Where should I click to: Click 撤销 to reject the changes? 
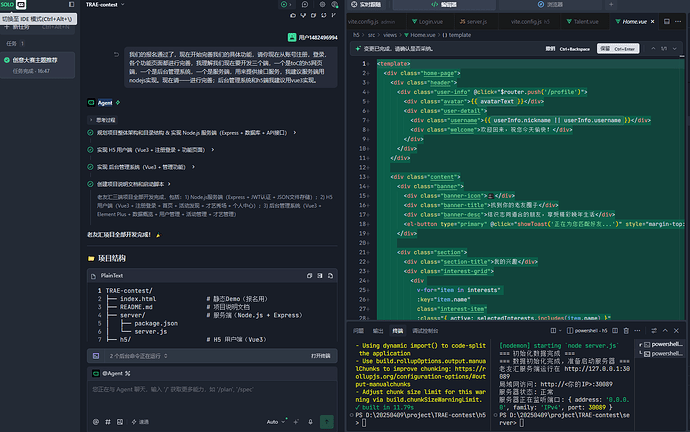tap(567, 48)
